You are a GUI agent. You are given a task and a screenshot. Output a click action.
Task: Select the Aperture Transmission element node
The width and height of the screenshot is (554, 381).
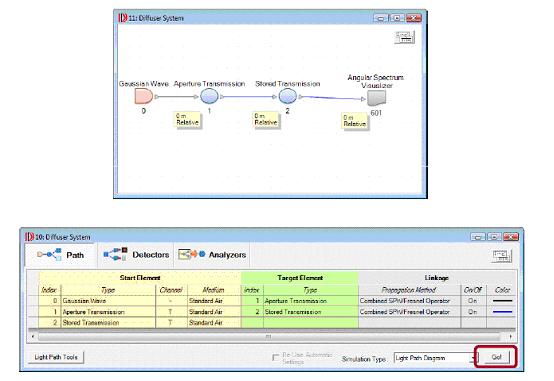click(209, 96)
